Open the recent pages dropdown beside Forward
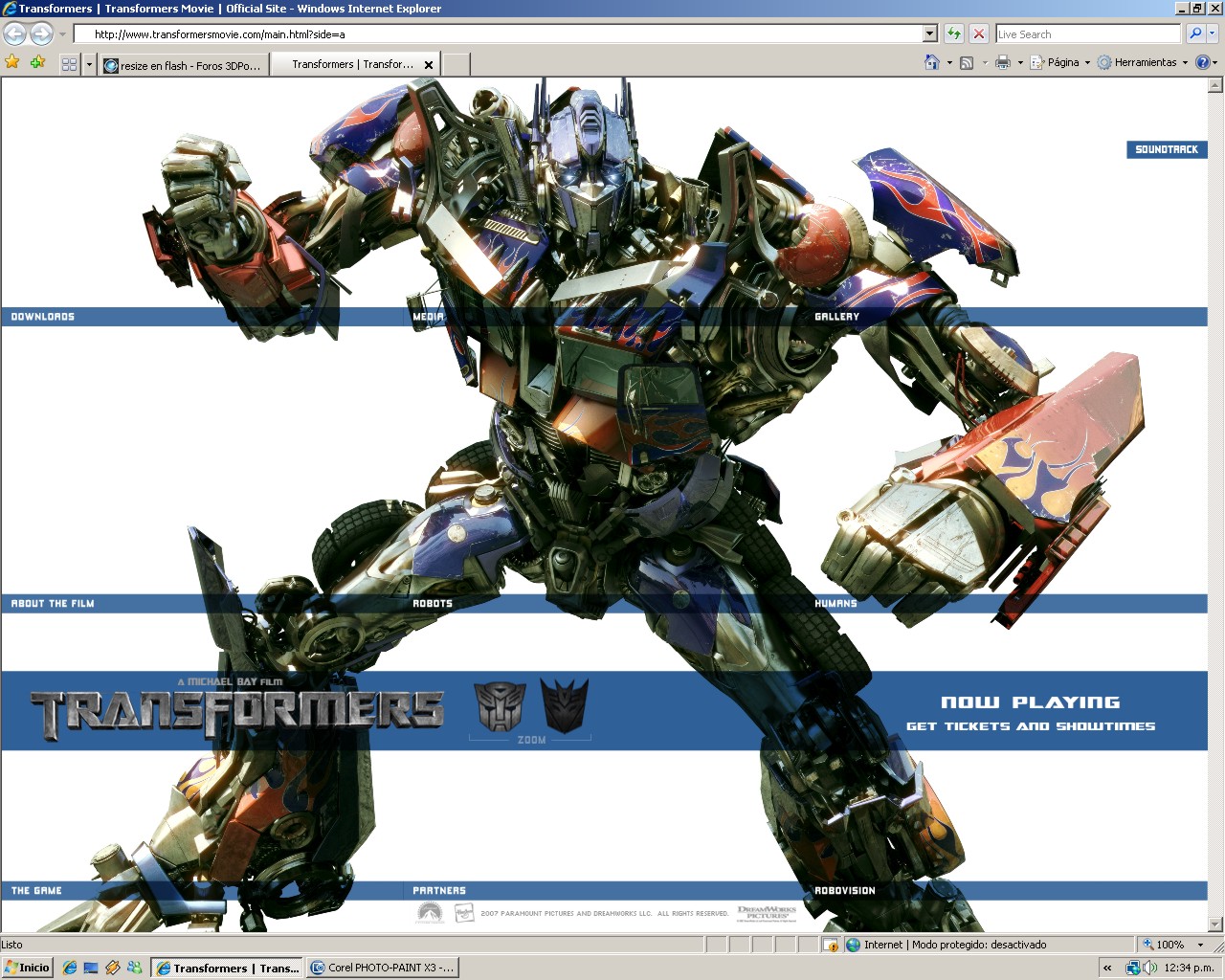 coord(62,34)
